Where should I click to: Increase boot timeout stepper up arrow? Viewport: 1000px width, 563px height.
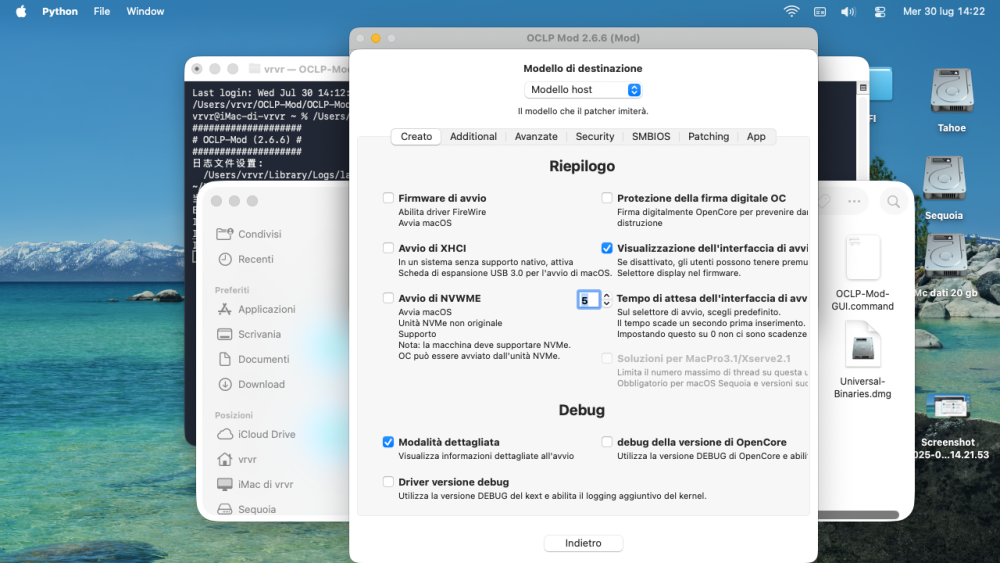click(x=607, y=295)
